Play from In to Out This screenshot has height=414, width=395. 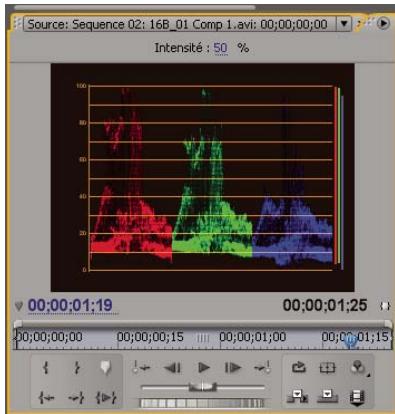coord(106,397)
